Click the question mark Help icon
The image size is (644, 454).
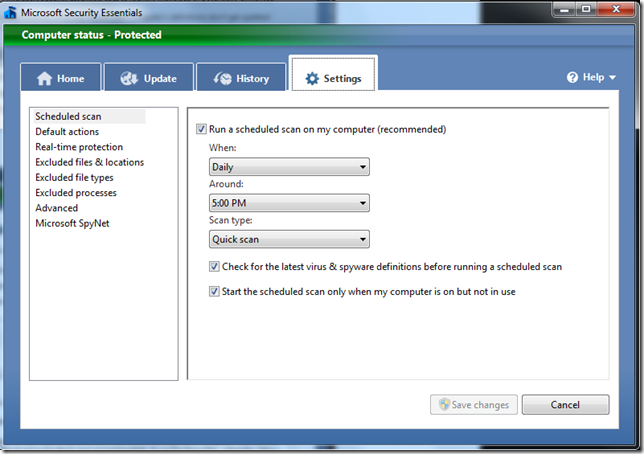pyautogui.click(x=572, y=77)
